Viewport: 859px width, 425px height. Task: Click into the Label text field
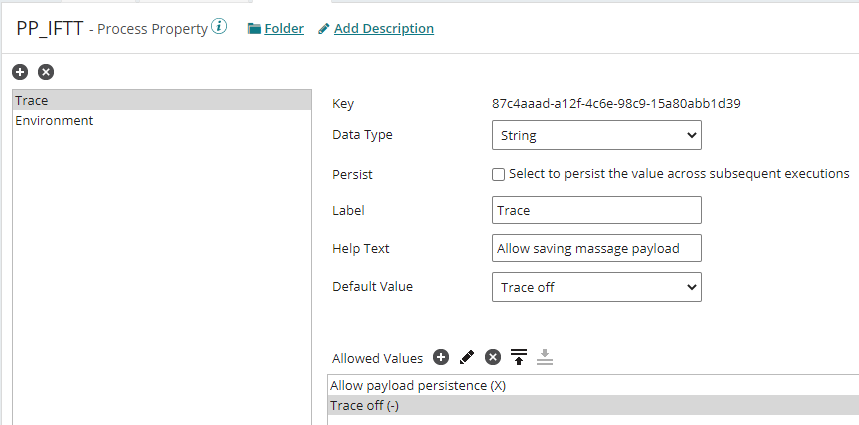point(597,210)
